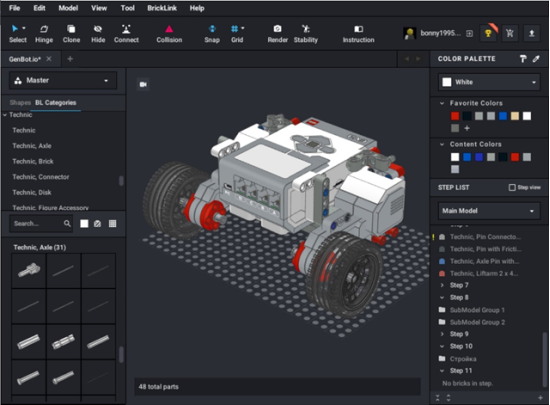Select the first axle part thumbnail
The width and height of the screenshot is (550, 405).
29,270
